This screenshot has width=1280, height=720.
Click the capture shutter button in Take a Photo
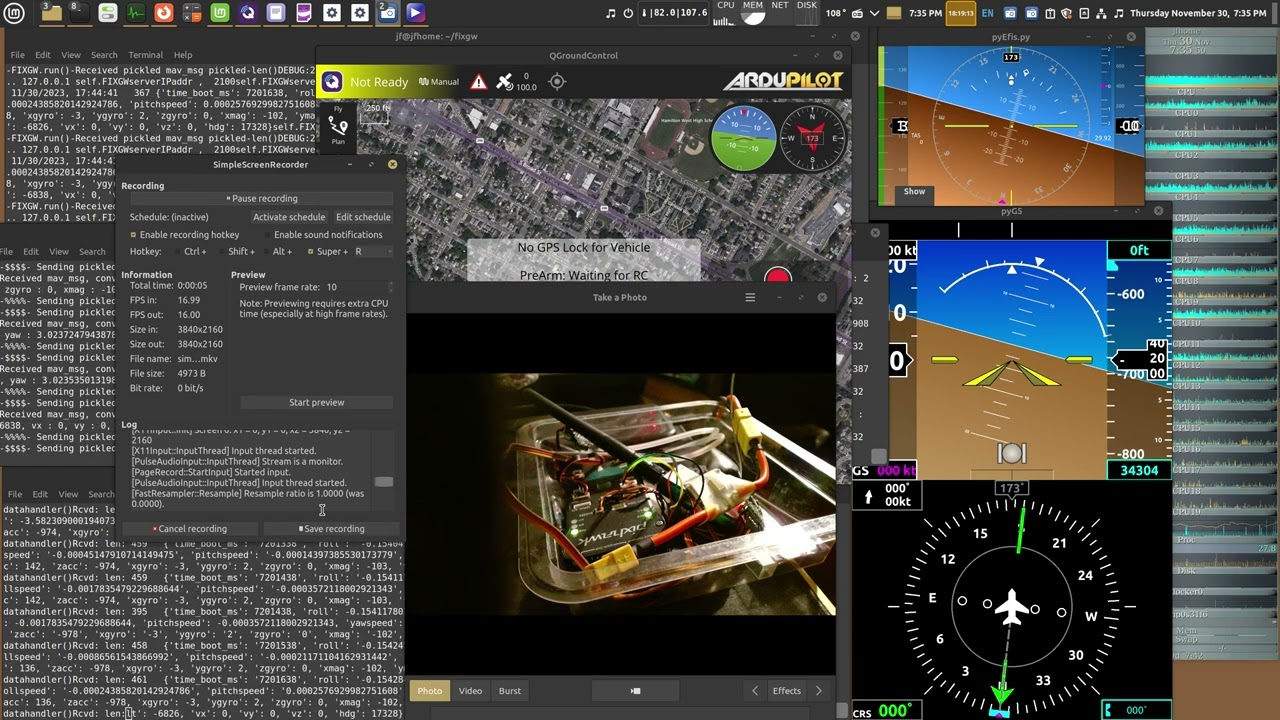coord(635,690)
